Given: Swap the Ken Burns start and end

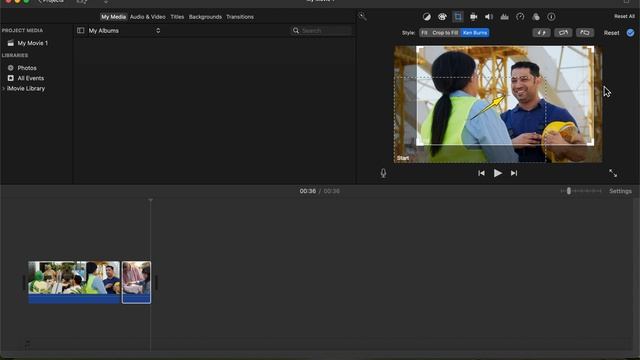Looking at the screenshot, I should [541, 33].
